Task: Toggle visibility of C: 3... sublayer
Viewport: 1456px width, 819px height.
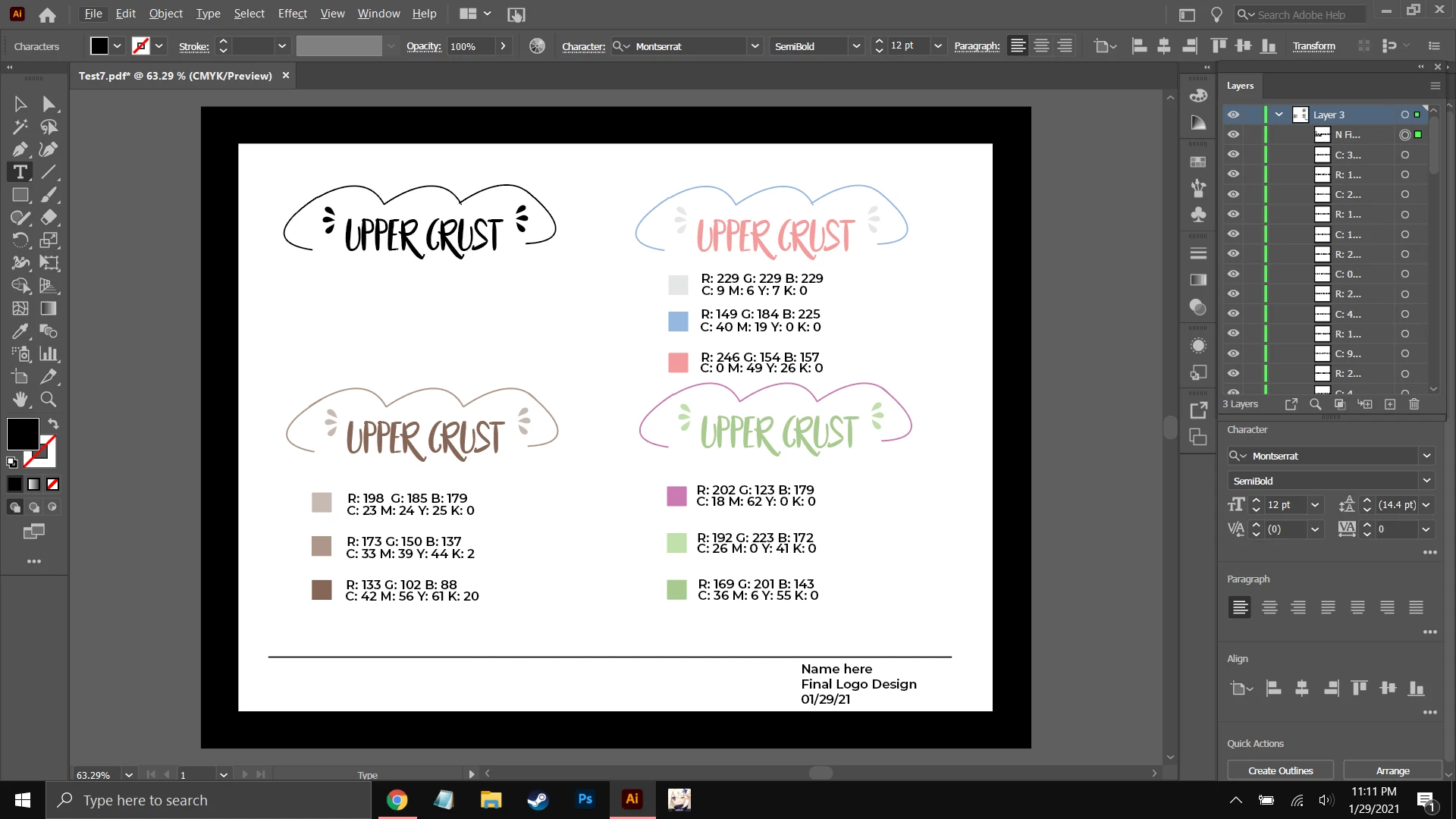Action: (1234, 154)
